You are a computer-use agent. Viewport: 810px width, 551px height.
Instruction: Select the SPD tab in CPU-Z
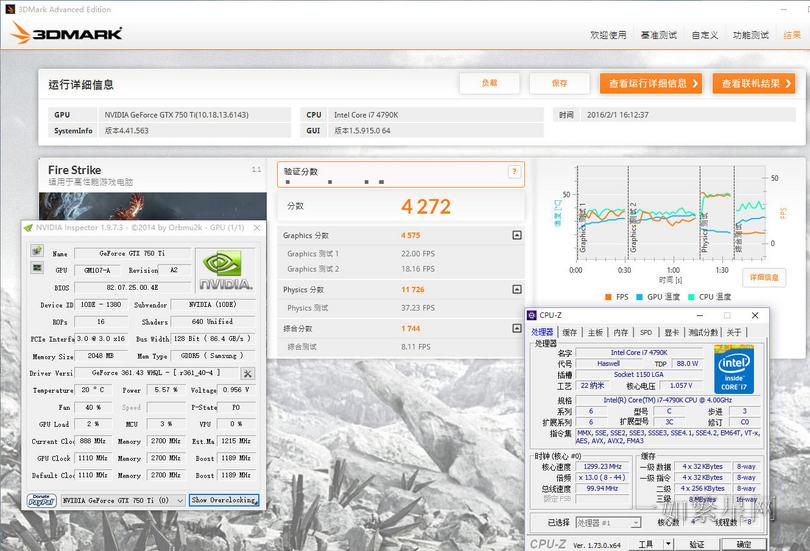point(646,332)
